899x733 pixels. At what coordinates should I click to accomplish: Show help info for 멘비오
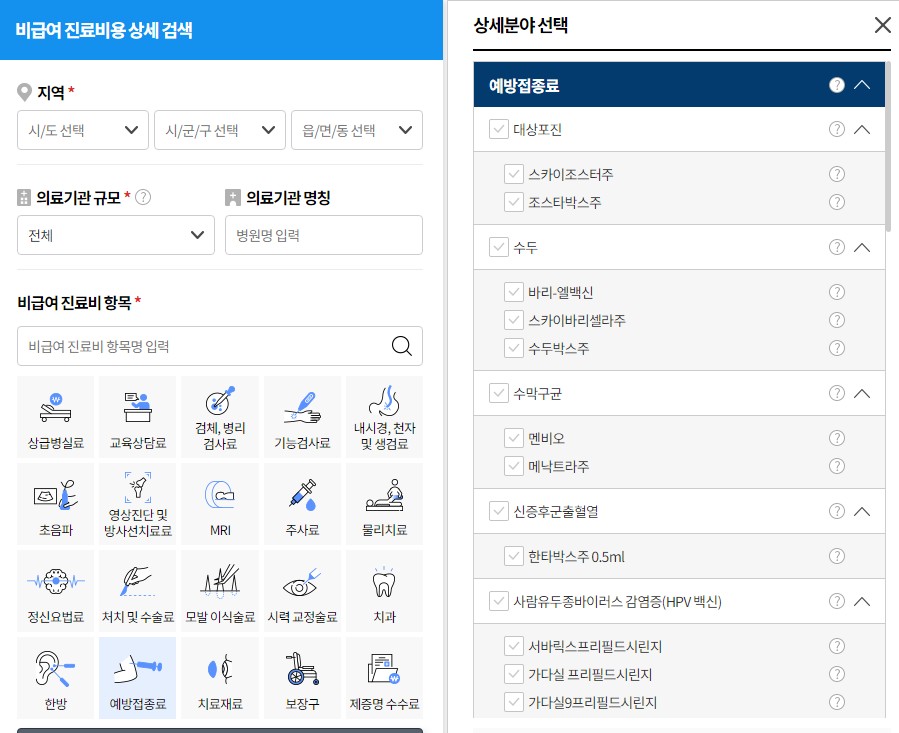837,438
